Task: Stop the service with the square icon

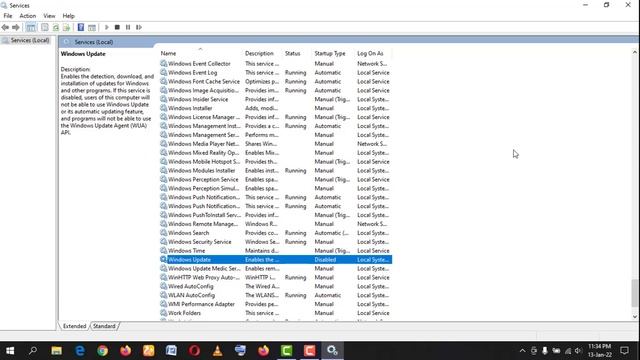Action: tap(117, 27)
